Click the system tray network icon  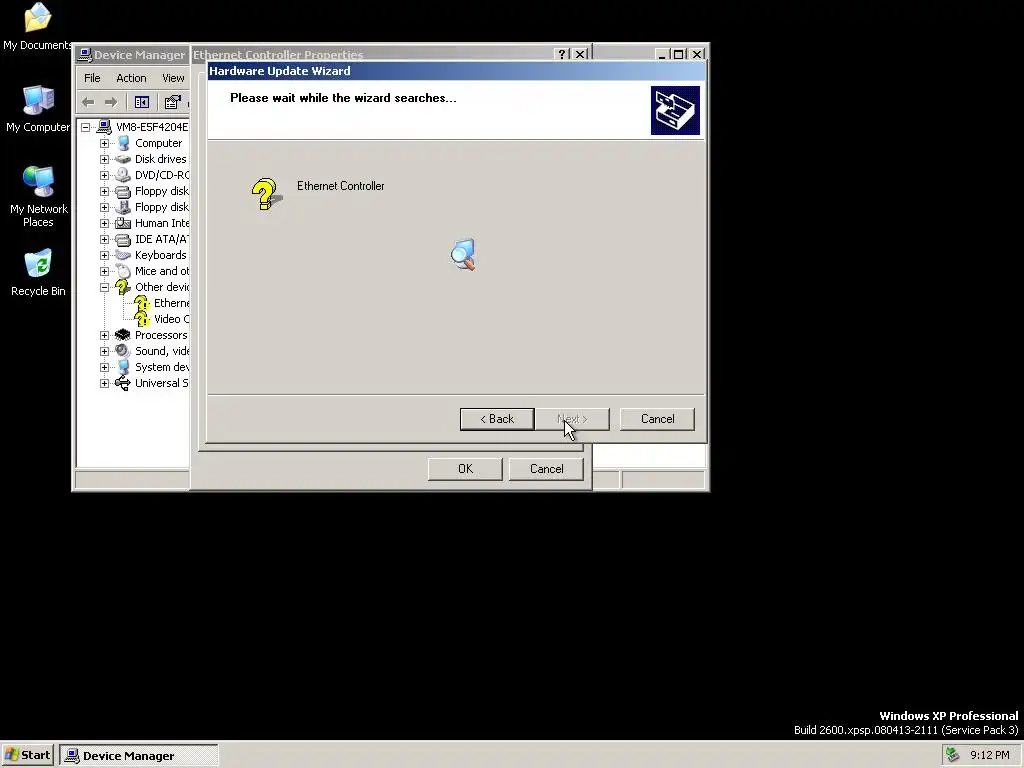coord(952,755)
